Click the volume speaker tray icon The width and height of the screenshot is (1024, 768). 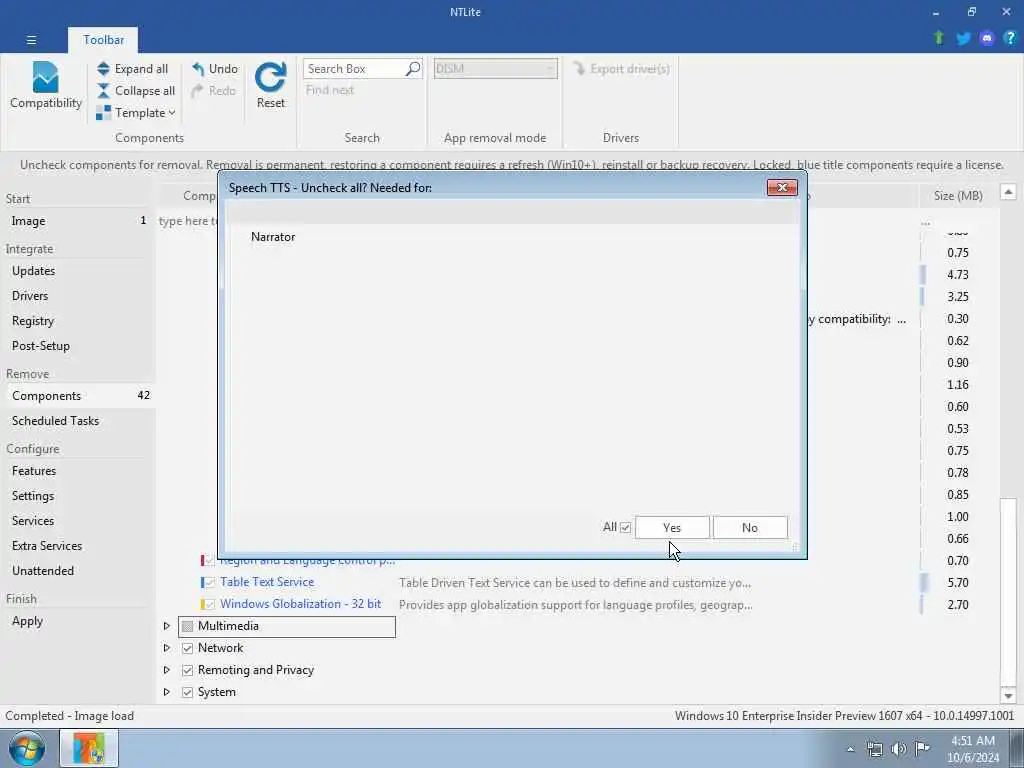899,749
